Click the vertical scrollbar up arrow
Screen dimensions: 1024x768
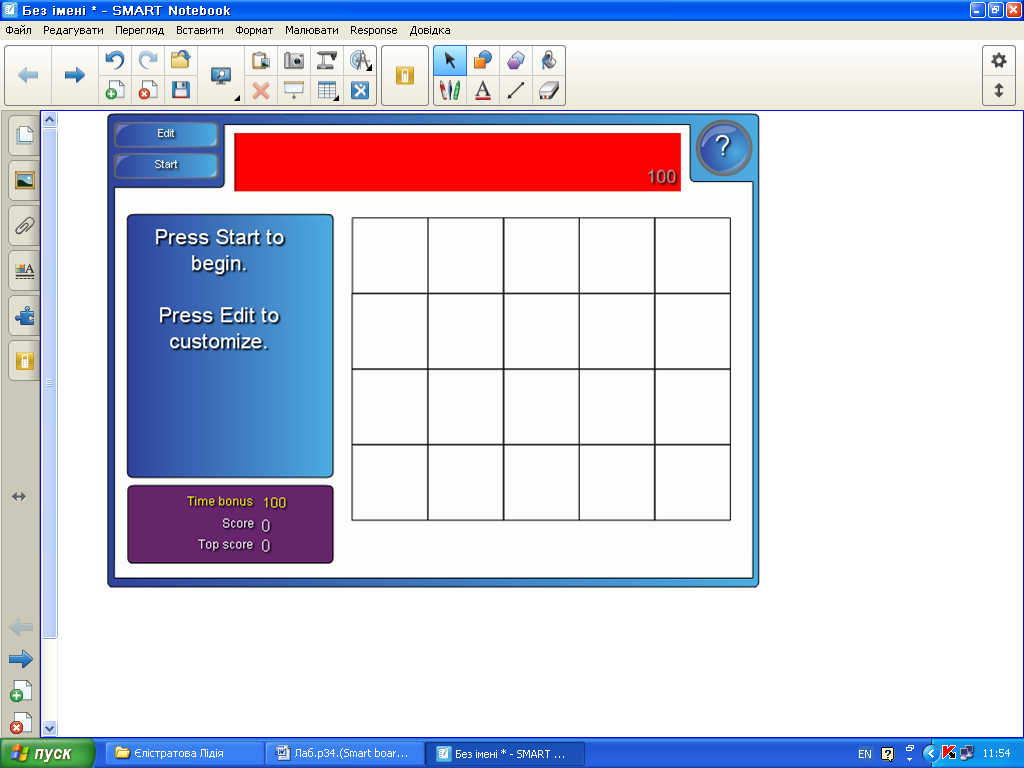click(50, 120)
